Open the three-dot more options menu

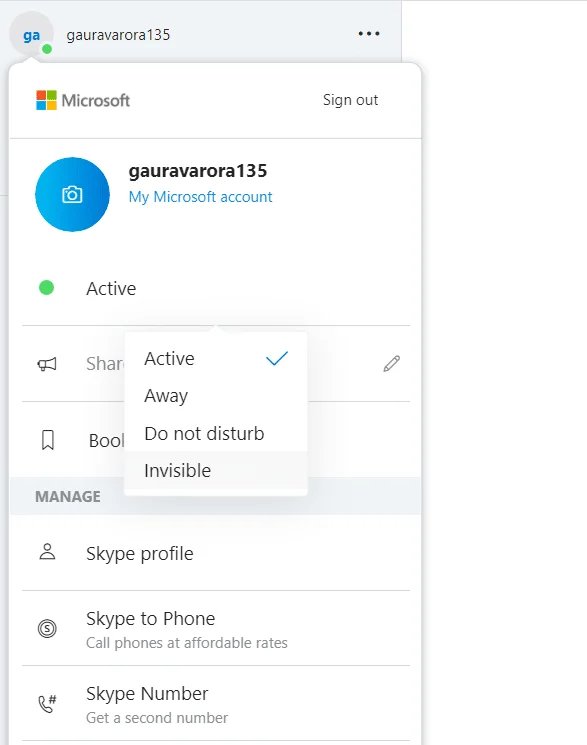click(x=369, y=34)
